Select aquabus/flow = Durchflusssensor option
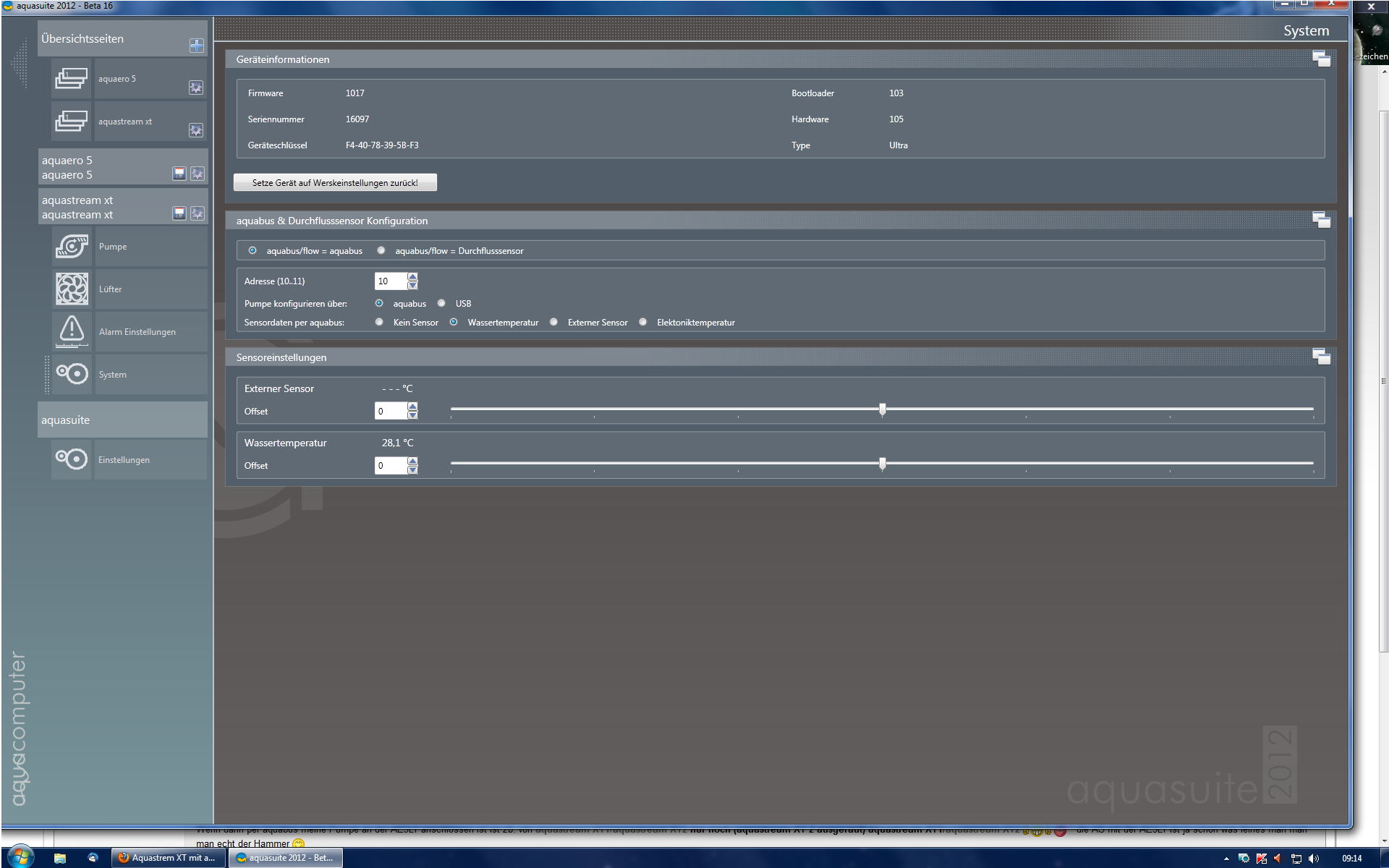 [381, 251]
